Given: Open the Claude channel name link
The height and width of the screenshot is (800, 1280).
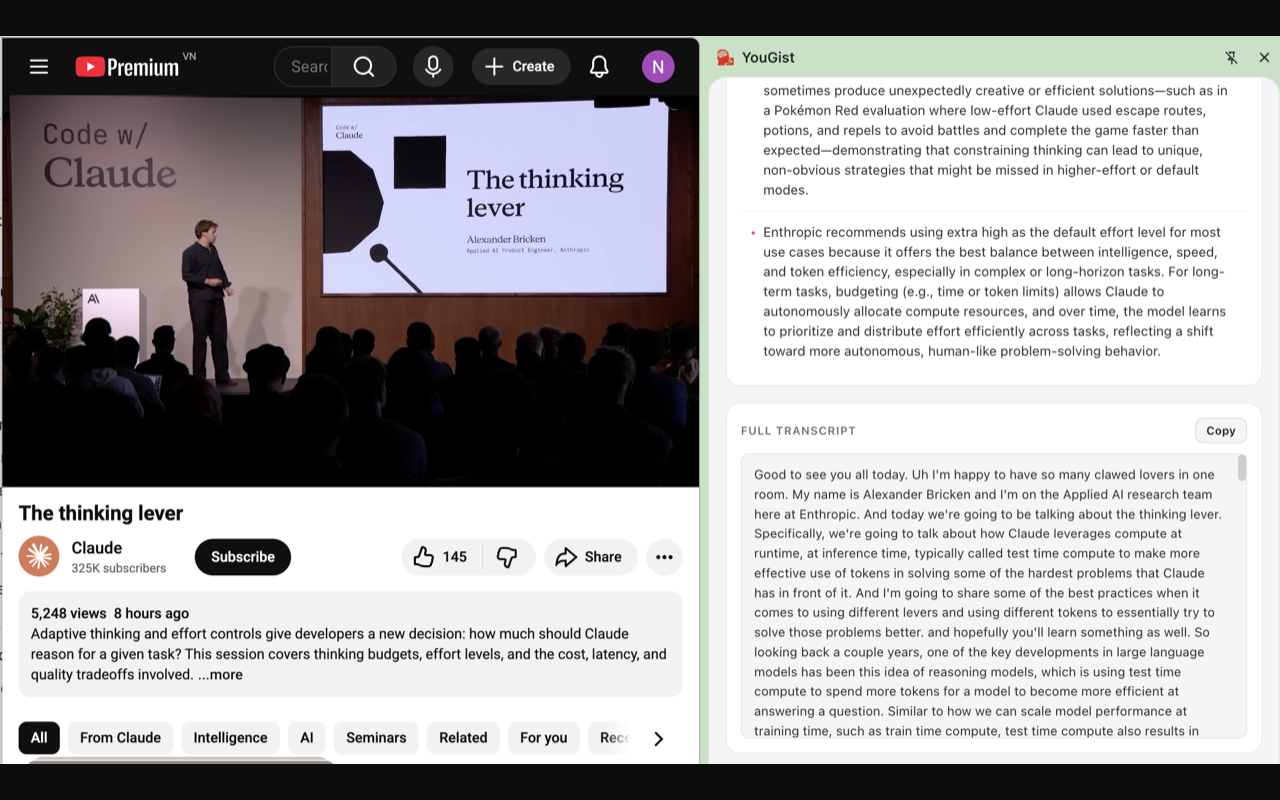Looking at the screenshot, I should pos(97,548).
